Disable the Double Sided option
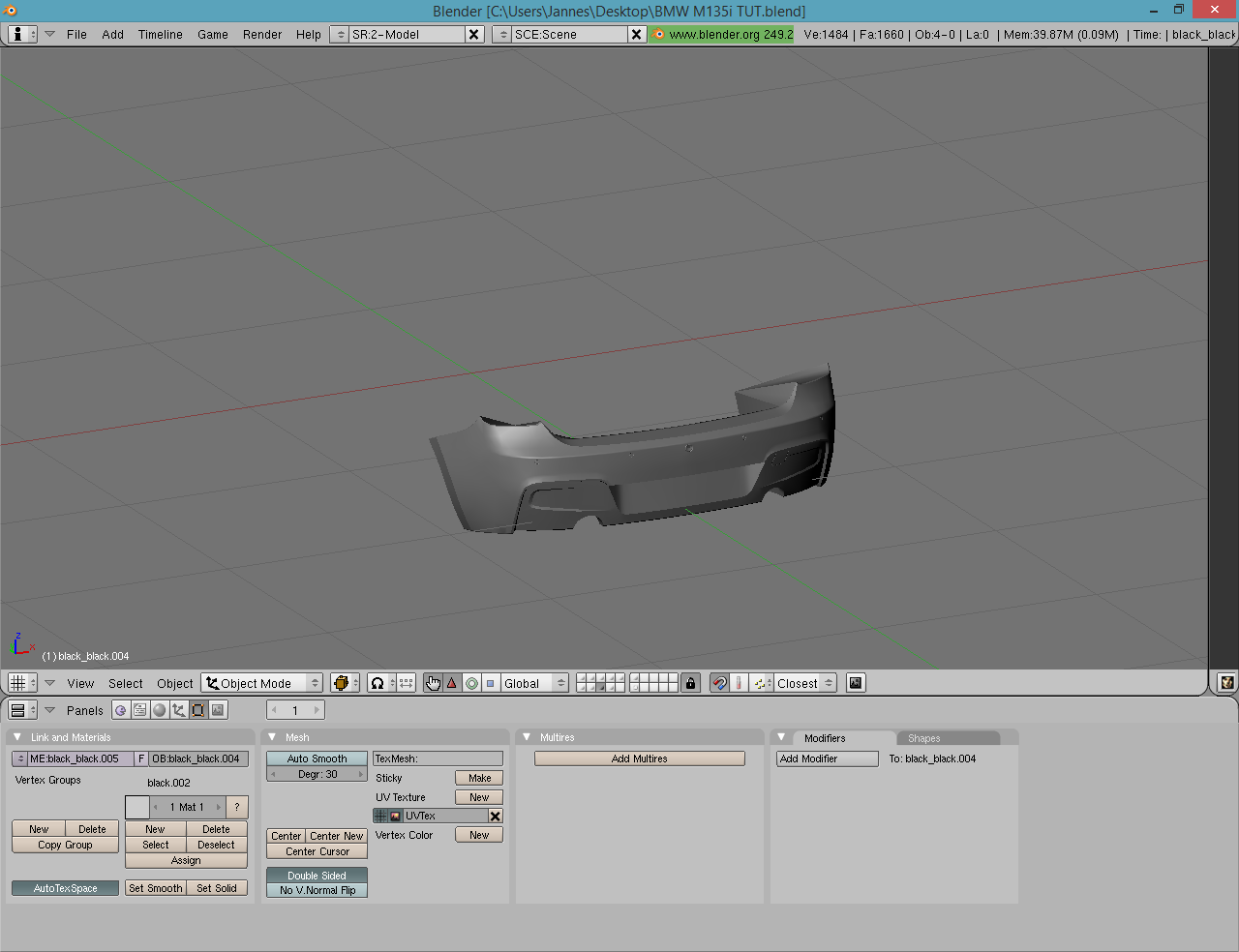 pos(317,876)
